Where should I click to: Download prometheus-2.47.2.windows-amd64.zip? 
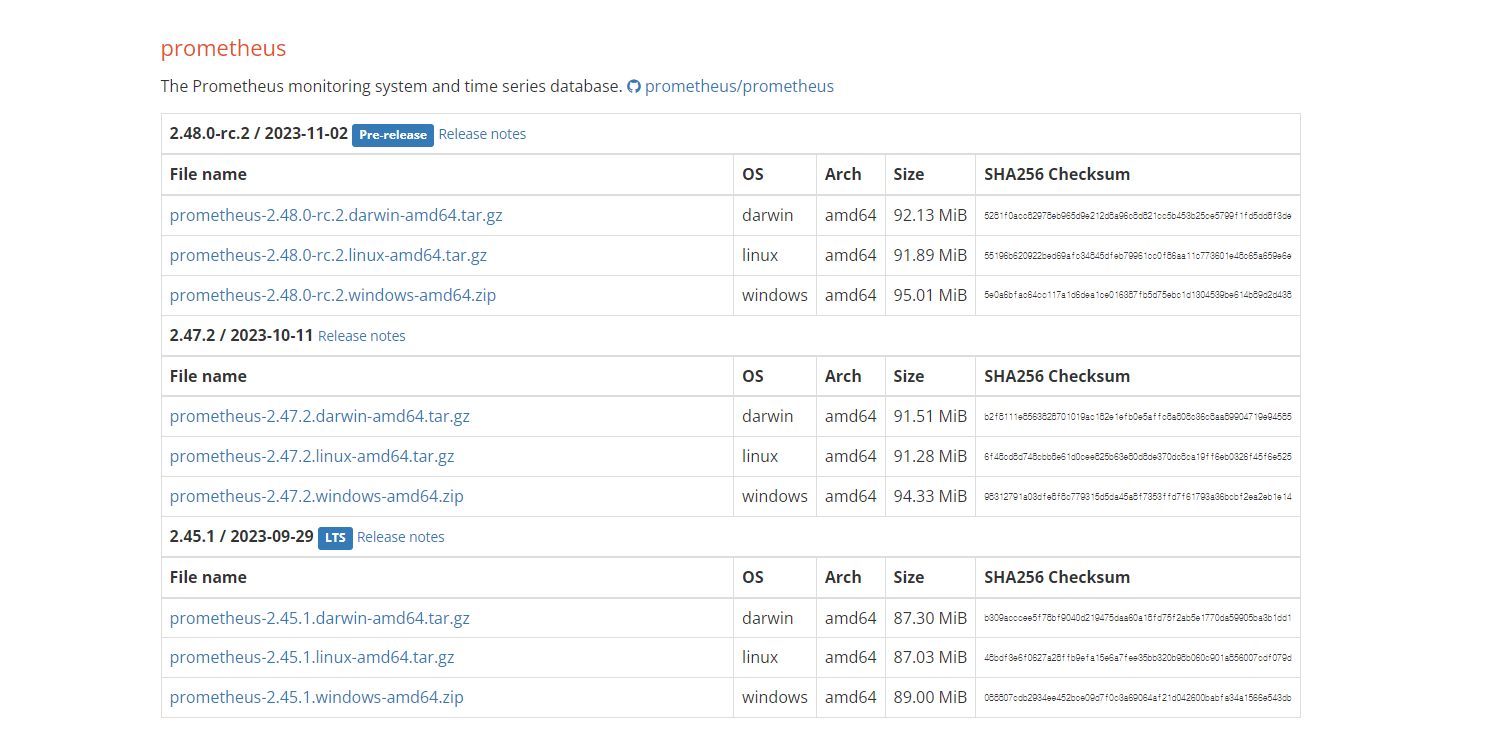(x=317, y=496)
